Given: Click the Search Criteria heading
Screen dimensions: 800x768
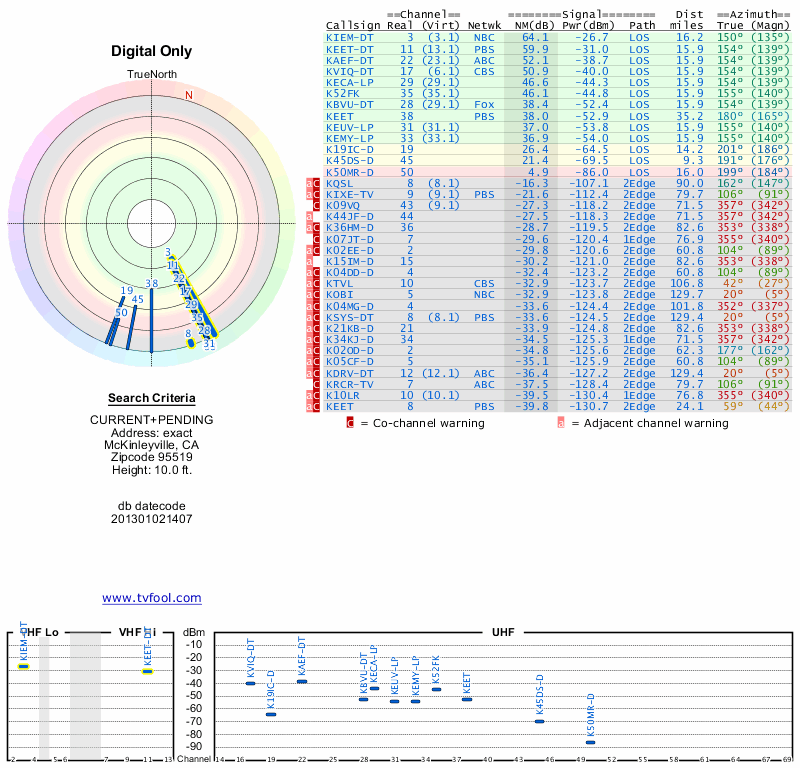Looking at the screenshot, I should [x=151, y=398].
